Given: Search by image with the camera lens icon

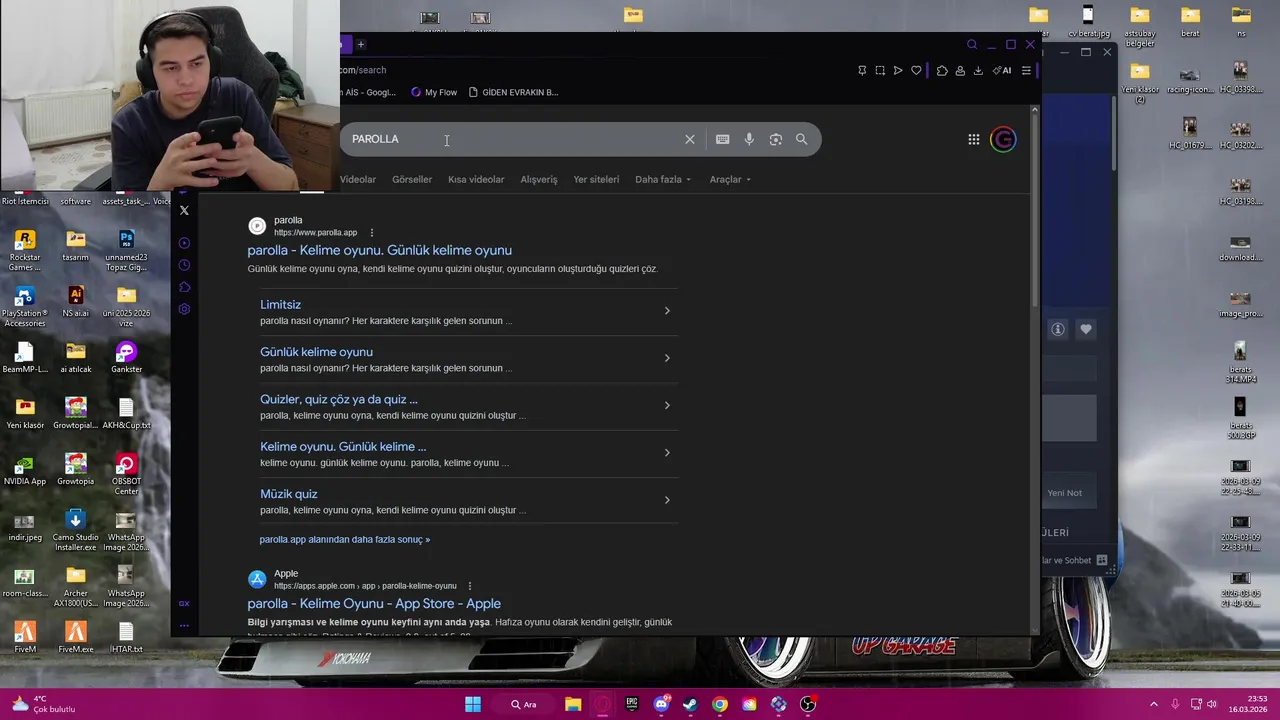Looking at the screenshot, I should pyautogui.click(x=775, y=140).
